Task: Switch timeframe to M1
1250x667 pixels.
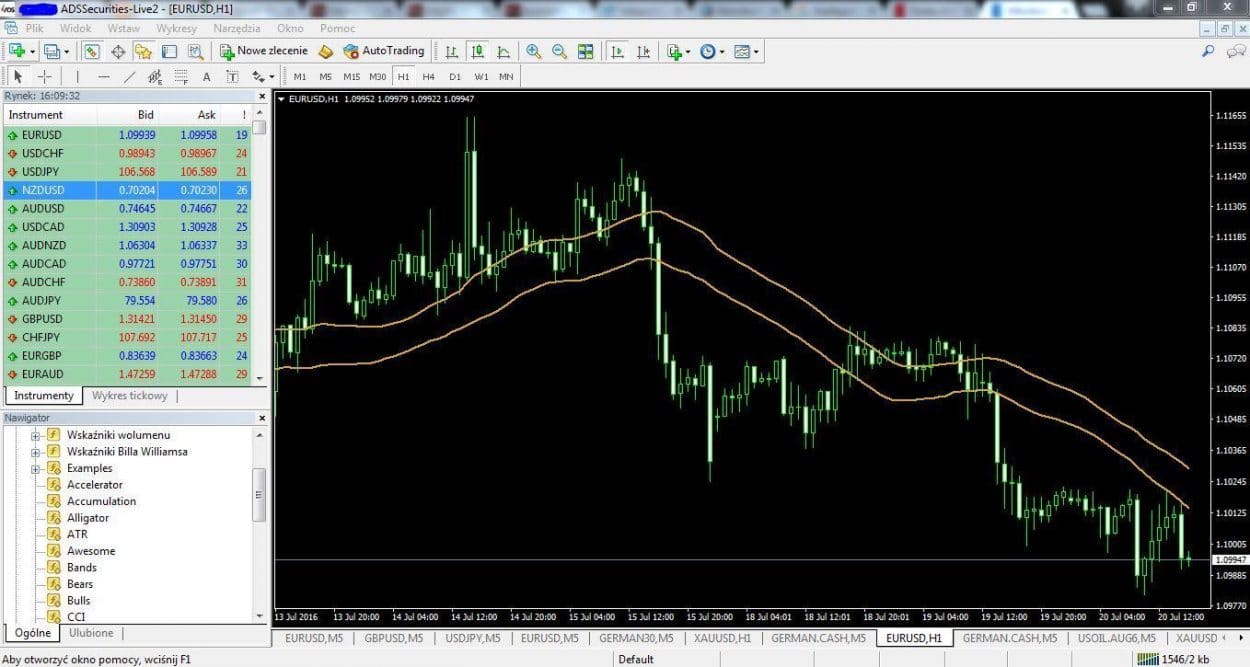Action: tap(300, 76)
